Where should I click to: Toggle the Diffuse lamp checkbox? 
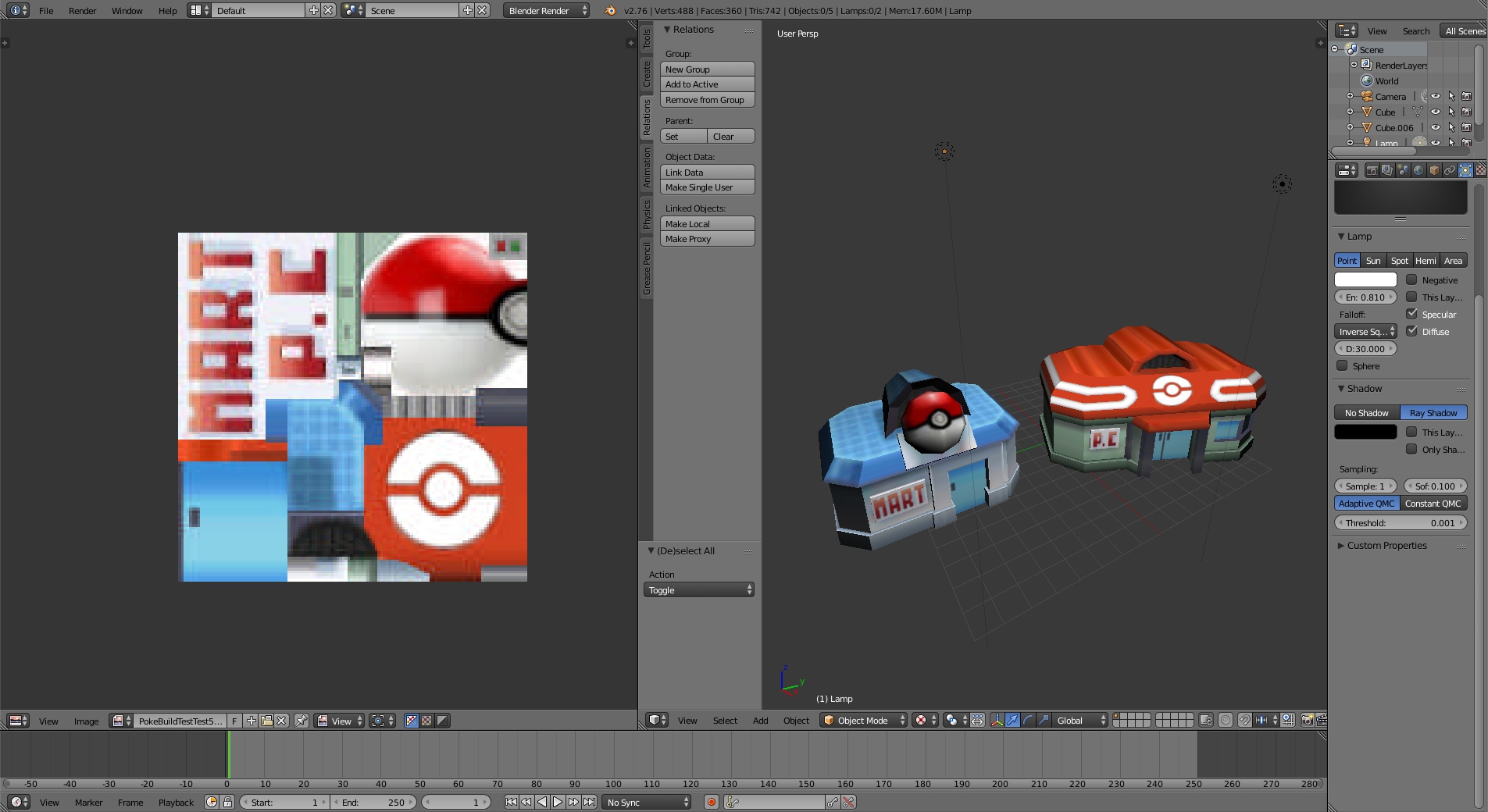tap(1411, 331)
